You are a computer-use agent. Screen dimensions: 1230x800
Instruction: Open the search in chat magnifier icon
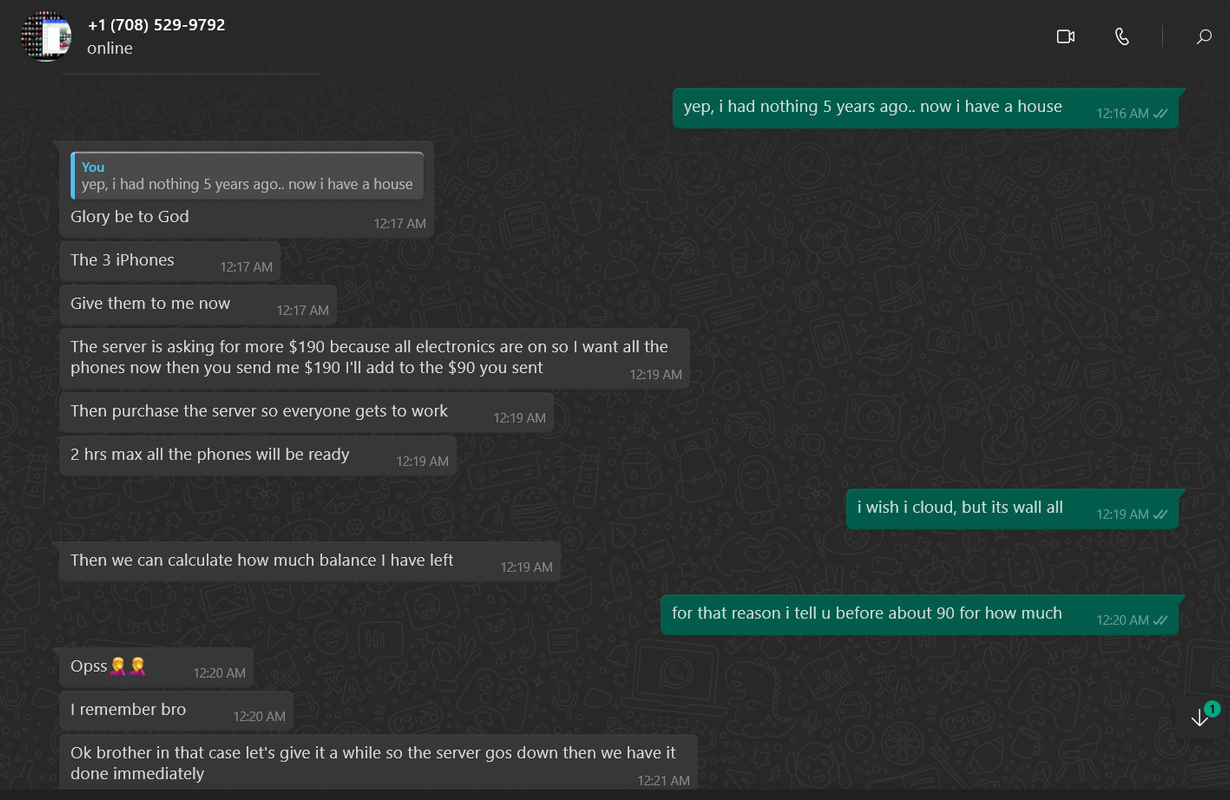pyautogui.click(x=1204, y=37)
